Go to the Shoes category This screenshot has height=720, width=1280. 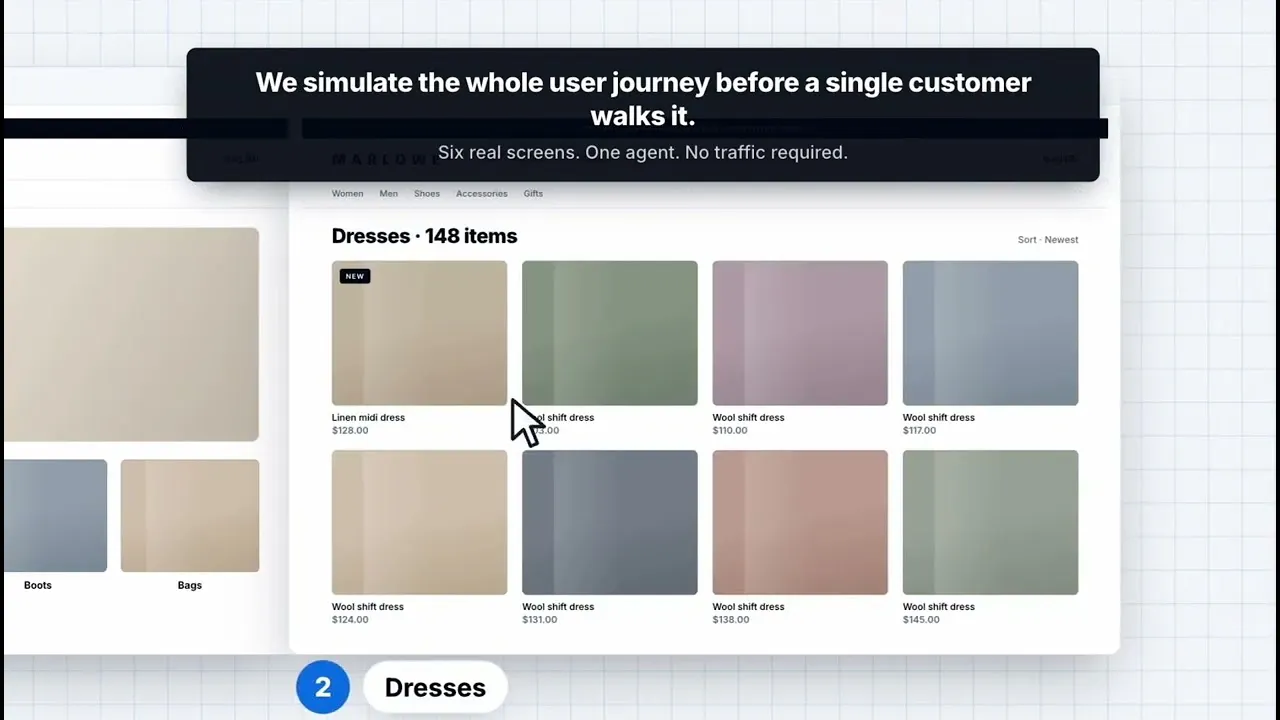point(427,194)
